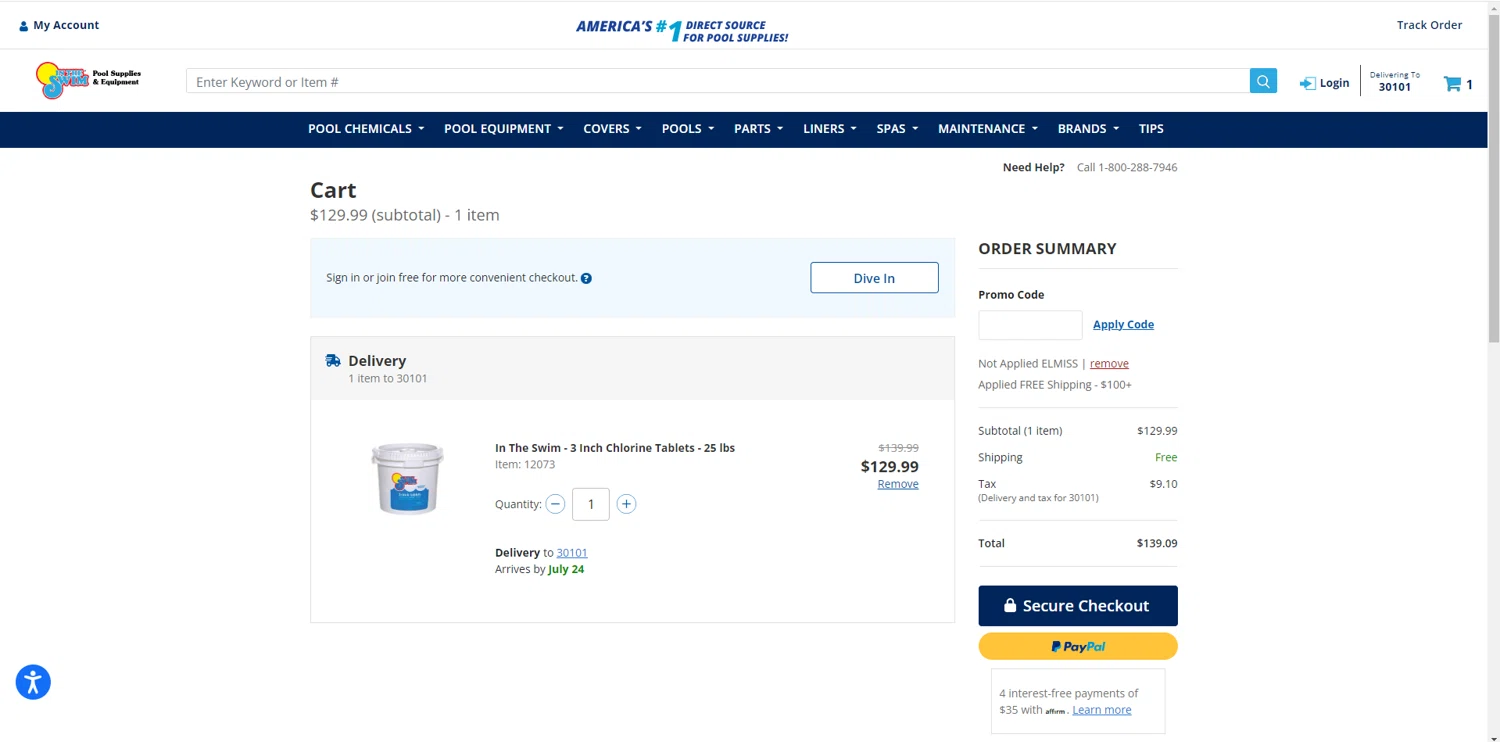Click the America's #1 Direct Source banner
The height and width of the screenshot is (742, 1500).
[682, 31]
